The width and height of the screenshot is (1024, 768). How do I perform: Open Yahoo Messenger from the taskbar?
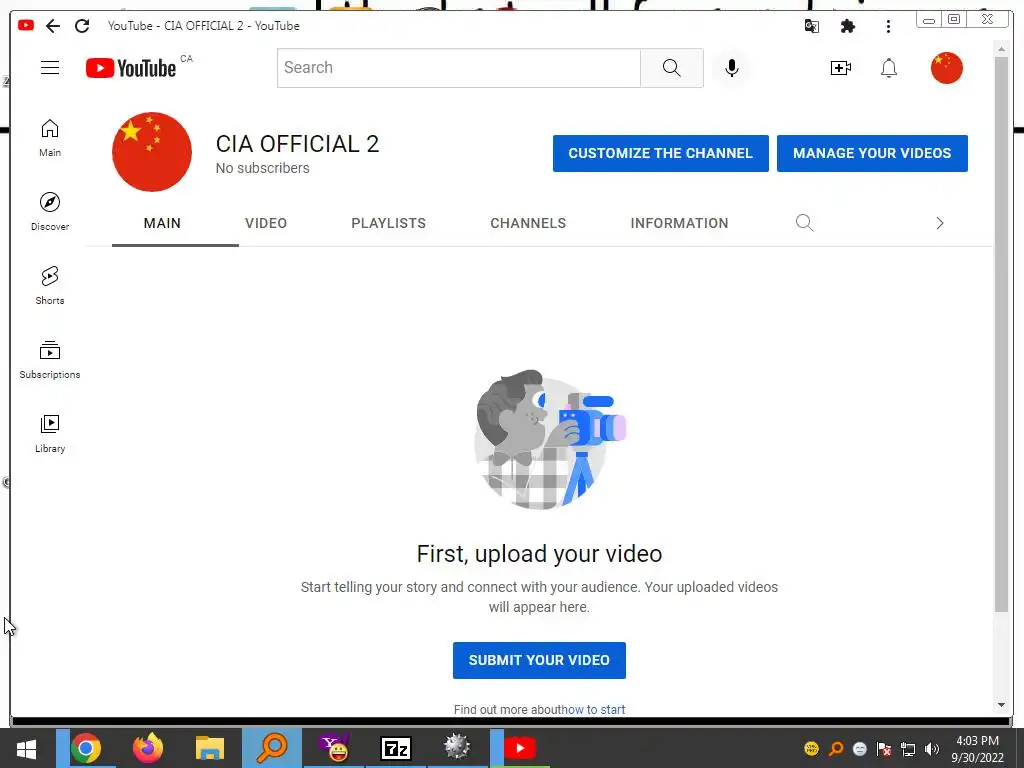[x=334, y=748]
